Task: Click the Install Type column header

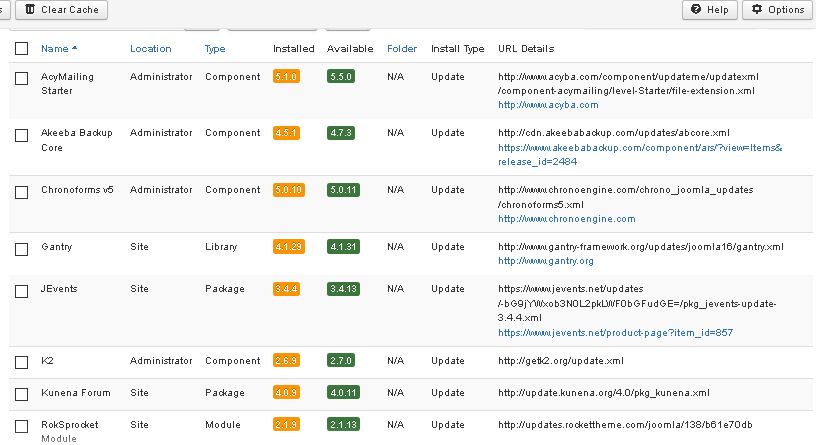Action: pos(457,48)
